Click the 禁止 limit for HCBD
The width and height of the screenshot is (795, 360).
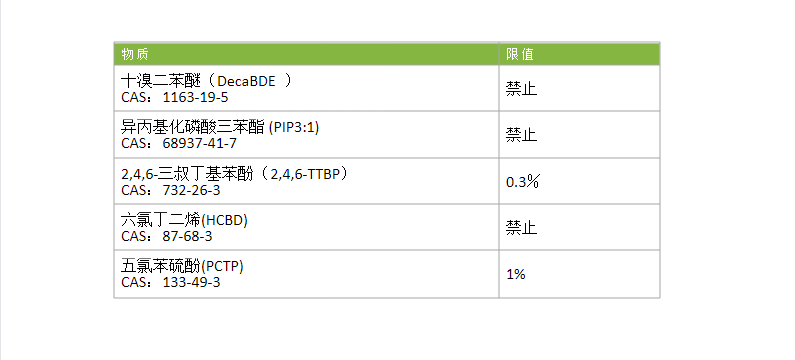pyautogui.click(x=521, y=228)
